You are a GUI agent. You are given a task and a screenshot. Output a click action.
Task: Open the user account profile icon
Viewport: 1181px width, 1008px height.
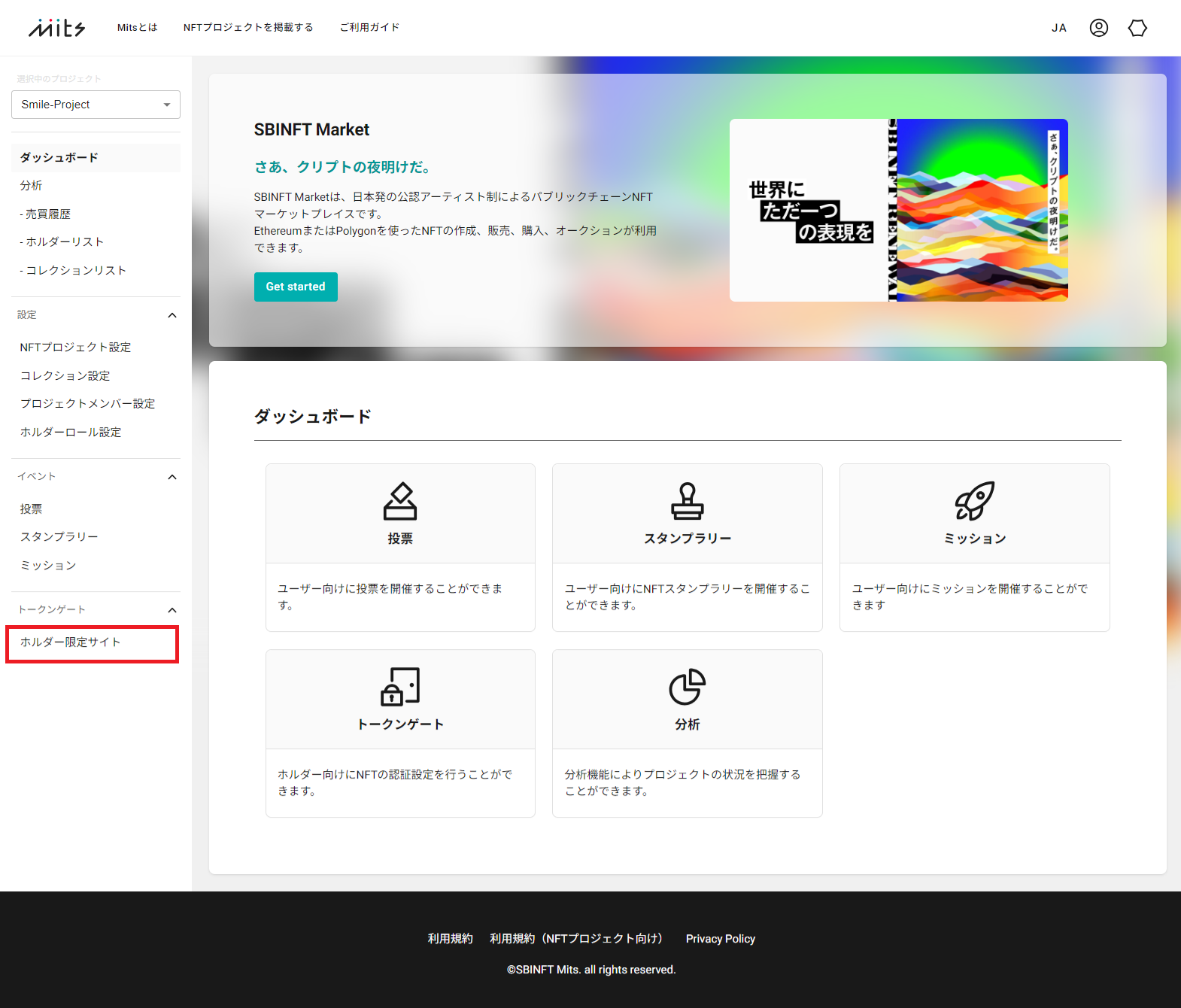point(1099,28)
